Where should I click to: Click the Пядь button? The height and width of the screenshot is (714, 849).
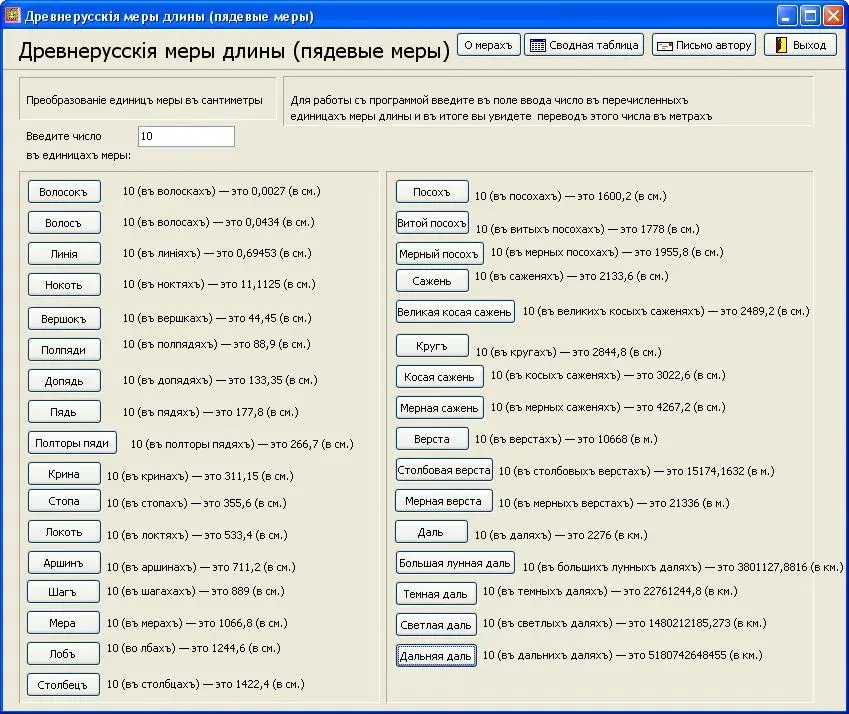pos(64,411)
